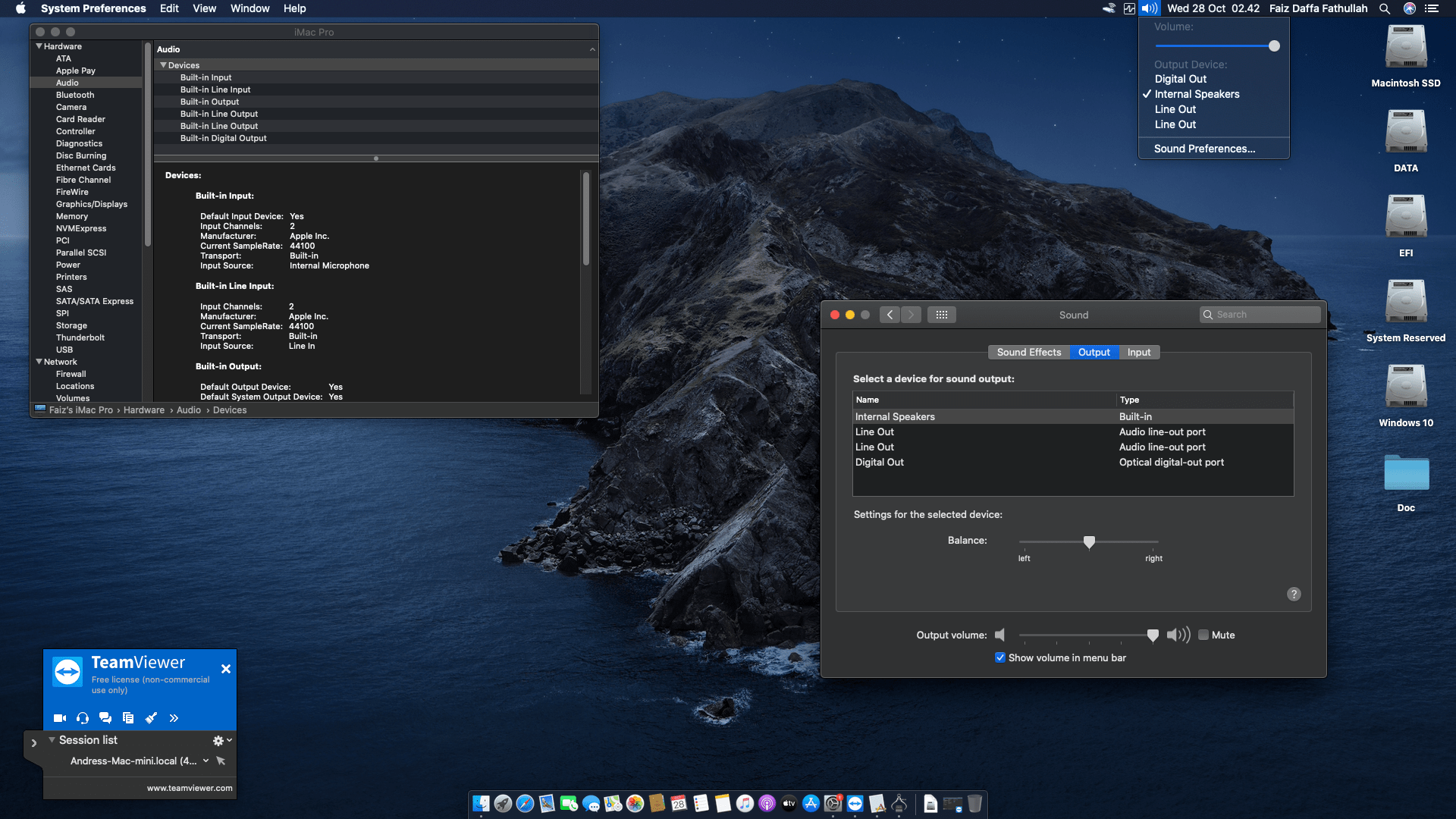Click the help question mark button
1456x819 pixels.
coord(1294,595)
